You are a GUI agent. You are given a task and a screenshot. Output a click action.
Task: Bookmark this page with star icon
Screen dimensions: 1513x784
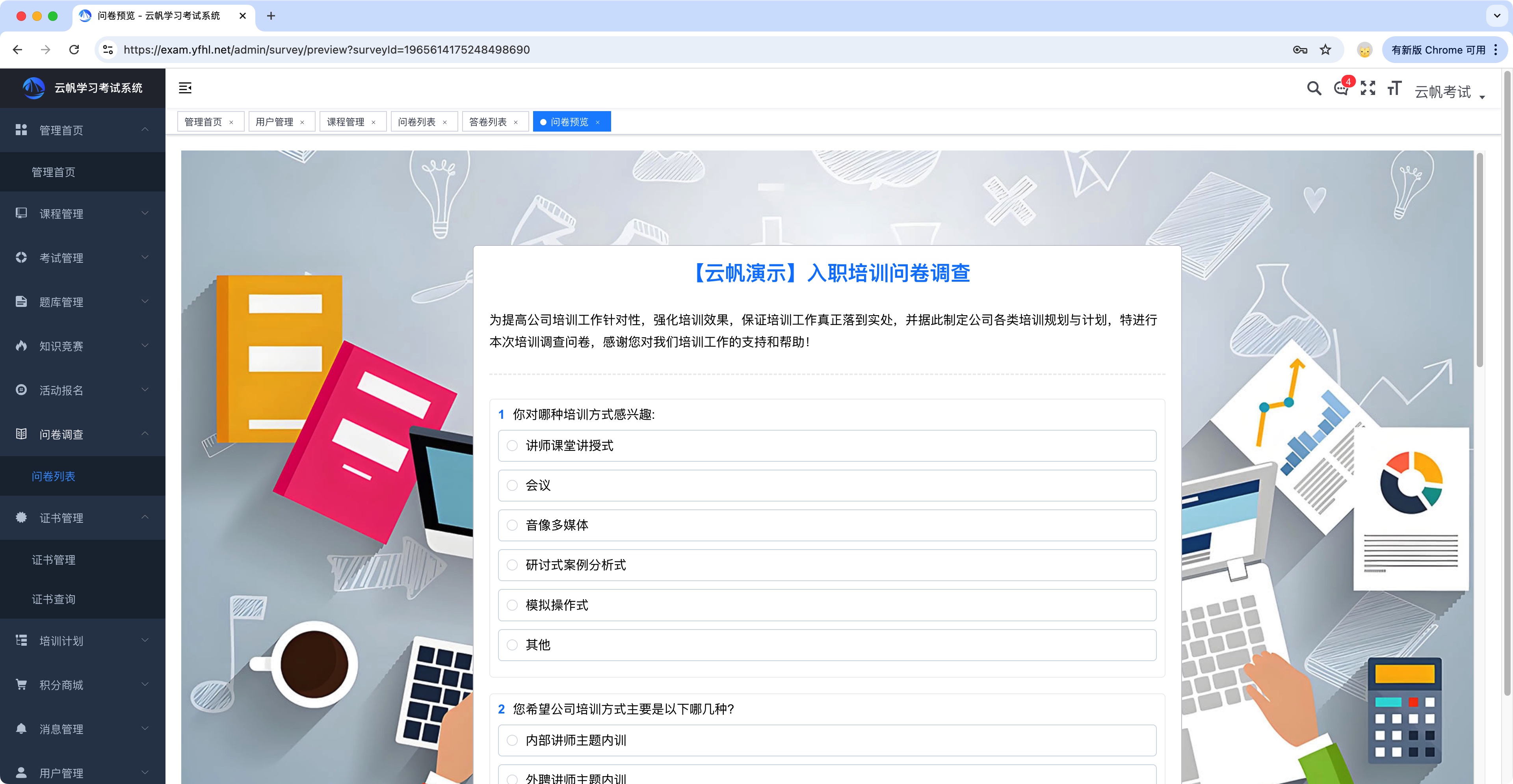click(1325, 50)
